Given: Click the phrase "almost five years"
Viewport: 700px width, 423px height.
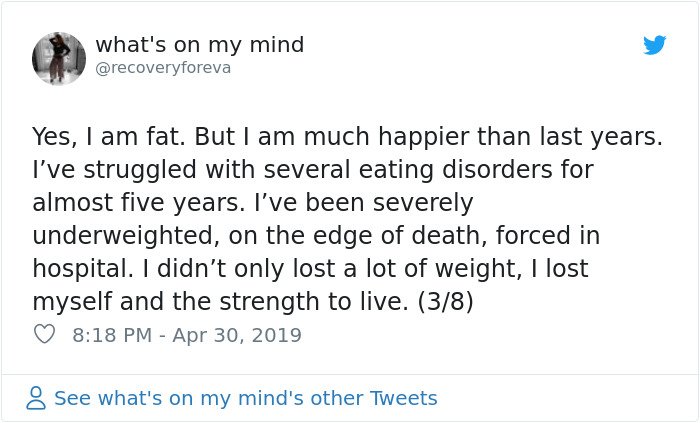Looking at the screenshot, I should 136,203.
